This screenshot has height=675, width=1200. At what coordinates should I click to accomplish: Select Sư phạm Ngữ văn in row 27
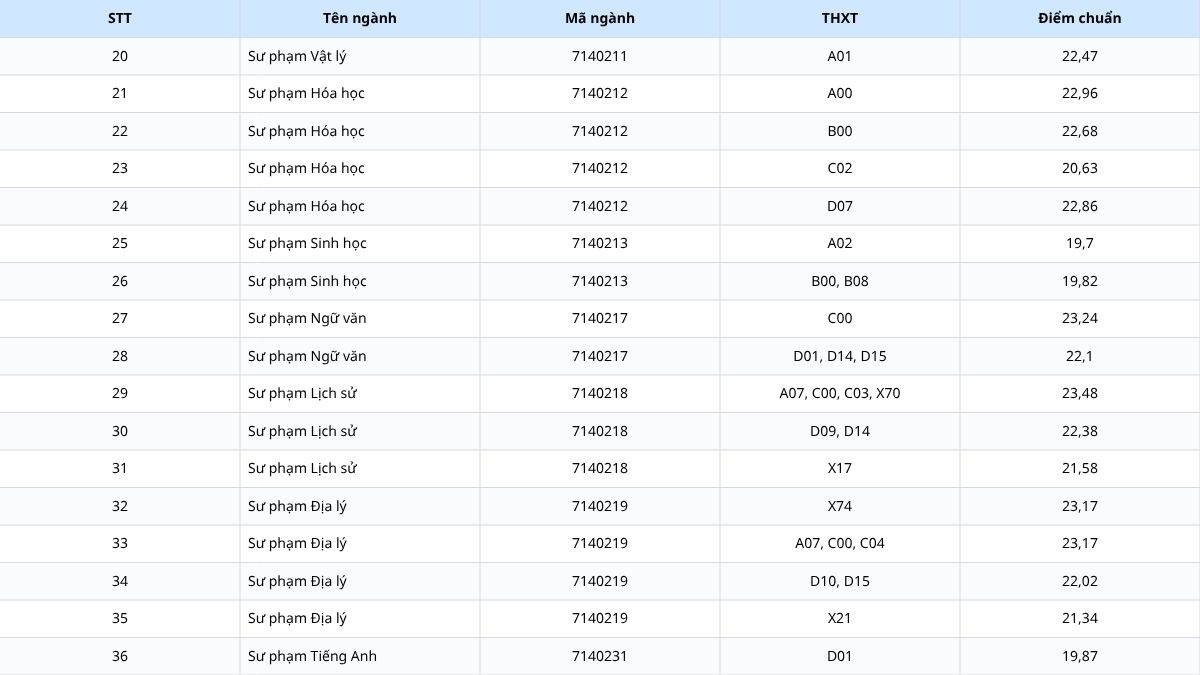coord(360,318)
